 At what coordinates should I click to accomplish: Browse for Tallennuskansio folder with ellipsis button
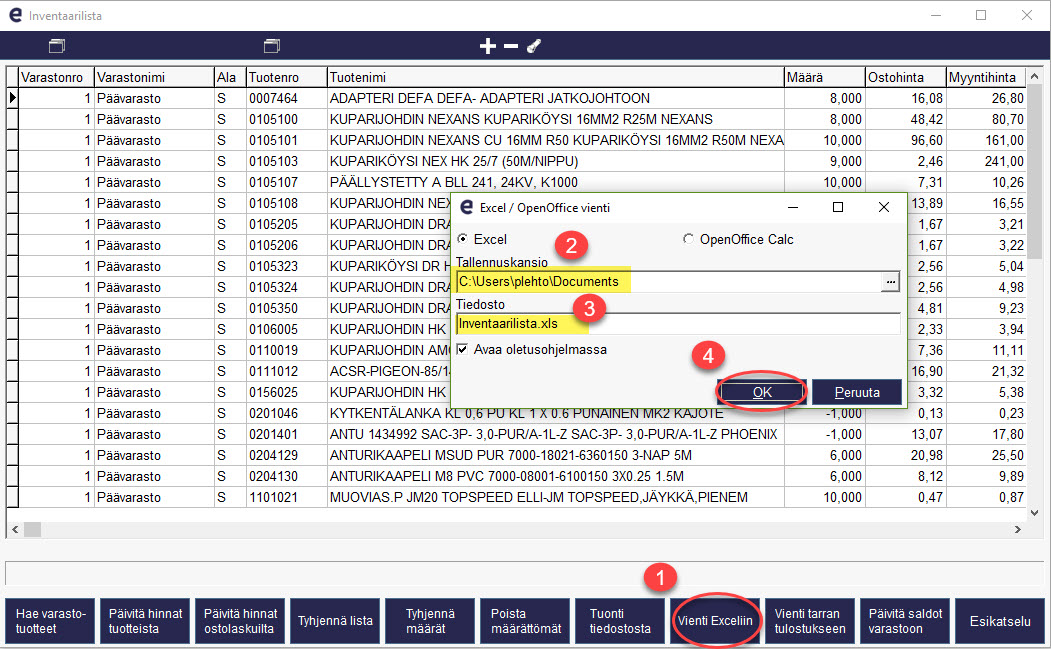890,282
